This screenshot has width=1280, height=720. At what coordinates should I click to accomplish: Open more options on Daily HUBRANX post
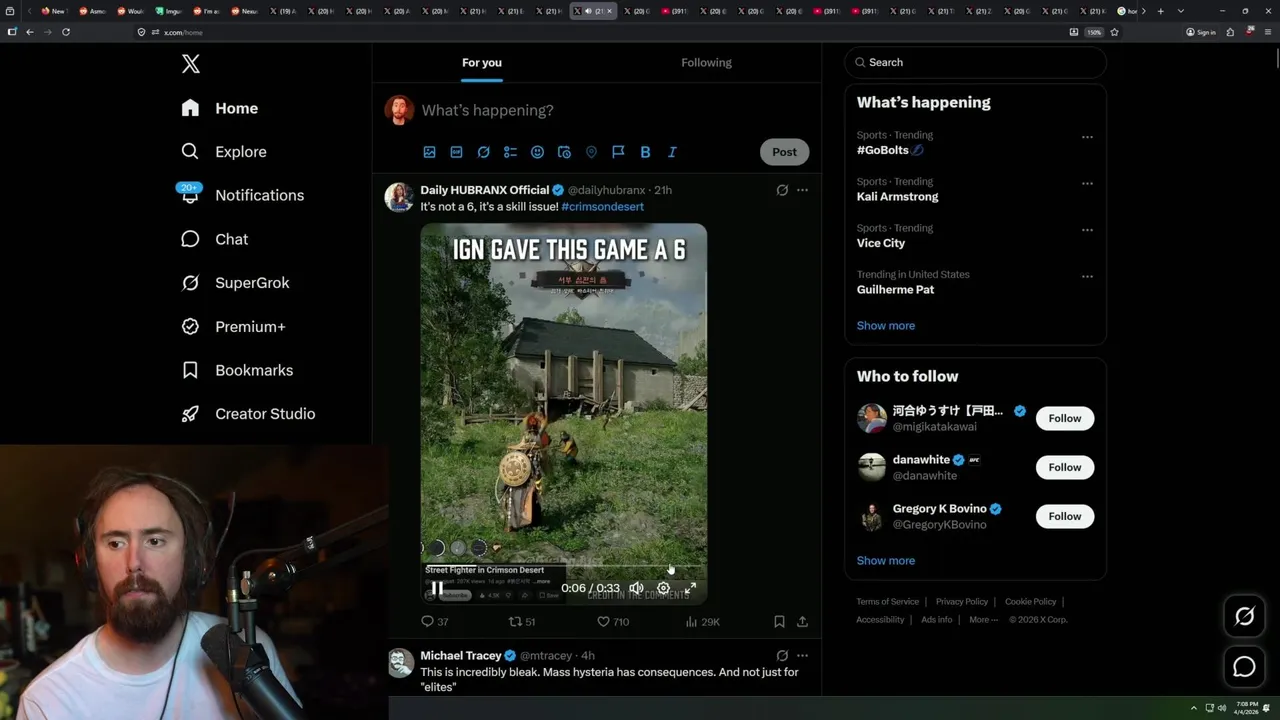tap(802, 190)
